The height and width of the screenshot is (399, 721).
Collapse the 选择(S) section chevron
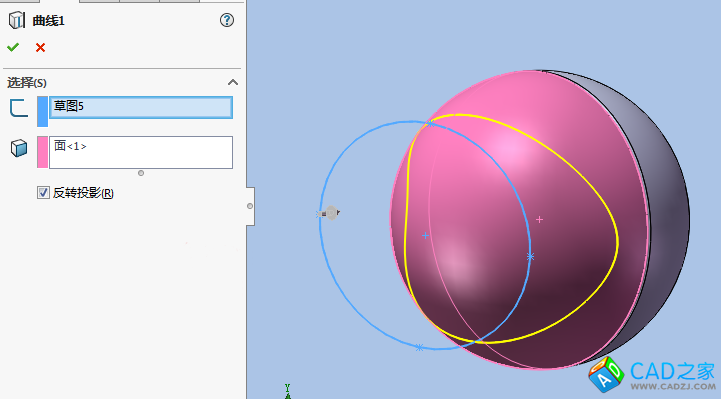[x=233, y=82]
